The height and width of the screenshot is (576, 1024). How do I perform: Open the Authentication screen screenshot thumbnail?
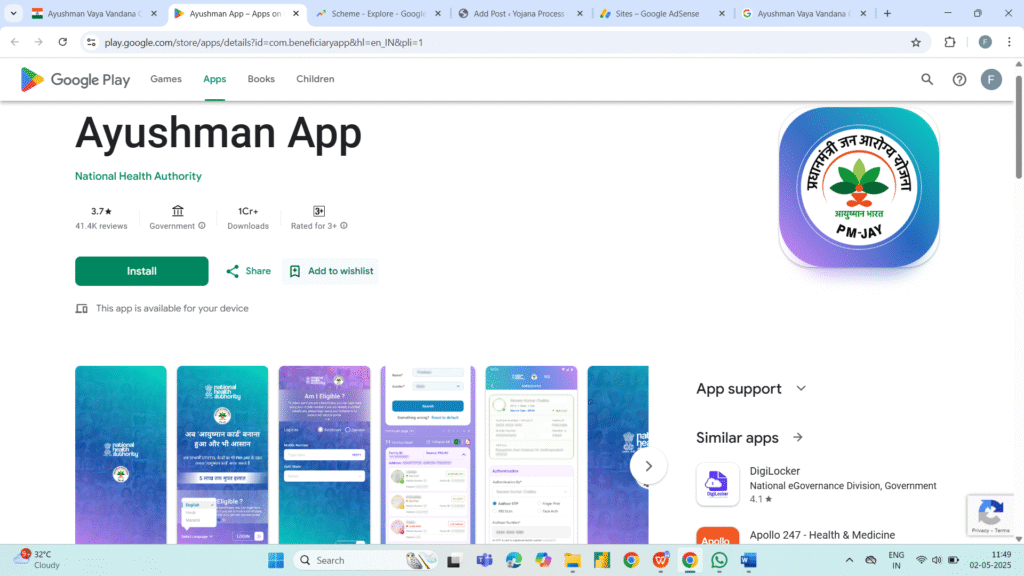tap(532, 455)
